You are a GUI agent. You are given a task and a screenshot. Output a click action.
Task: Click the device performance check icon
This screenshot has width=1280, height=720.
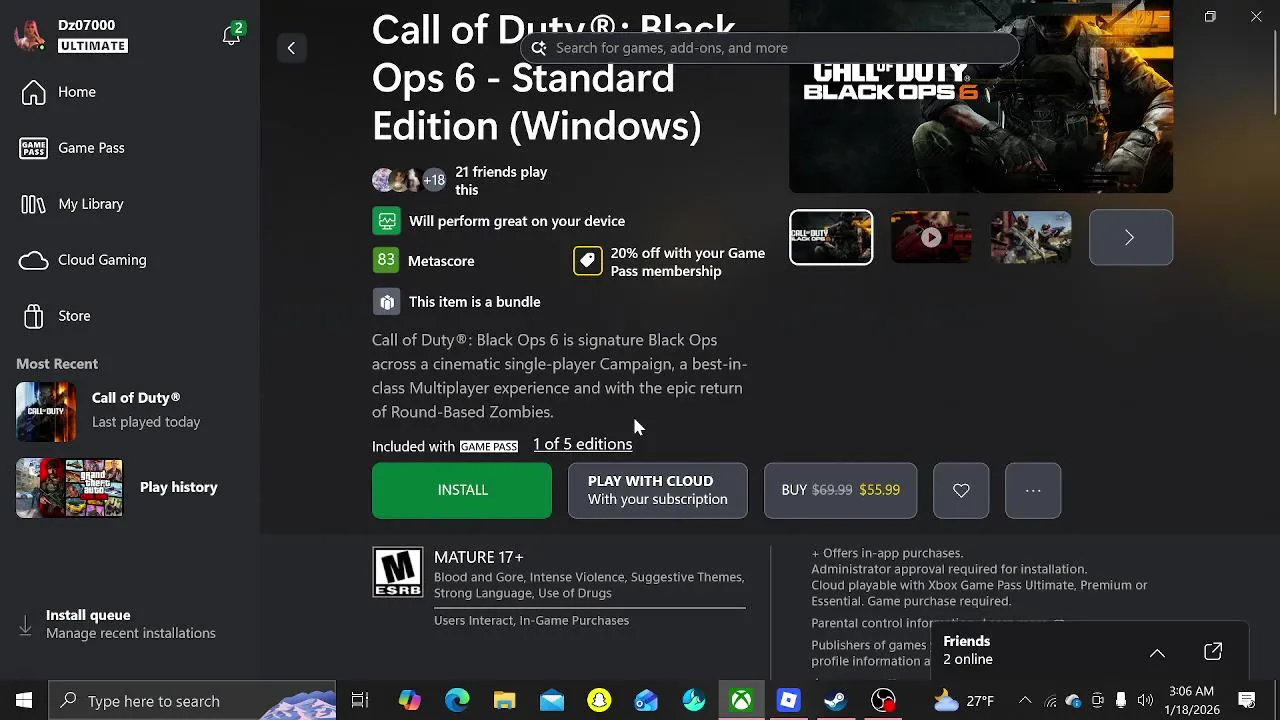[387, 221]
